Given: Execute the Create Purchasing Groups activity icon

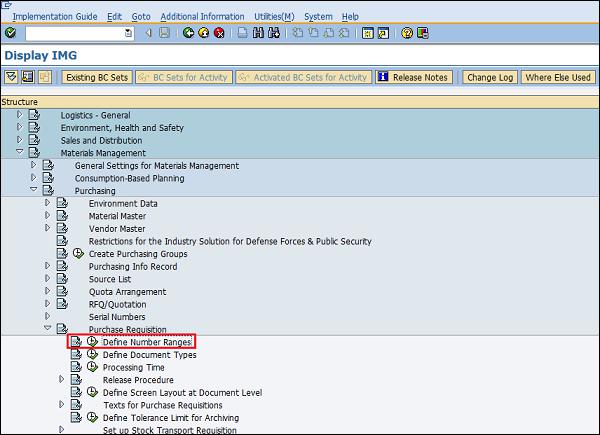Looking at the screenshot, I should [x=78, y=254].
